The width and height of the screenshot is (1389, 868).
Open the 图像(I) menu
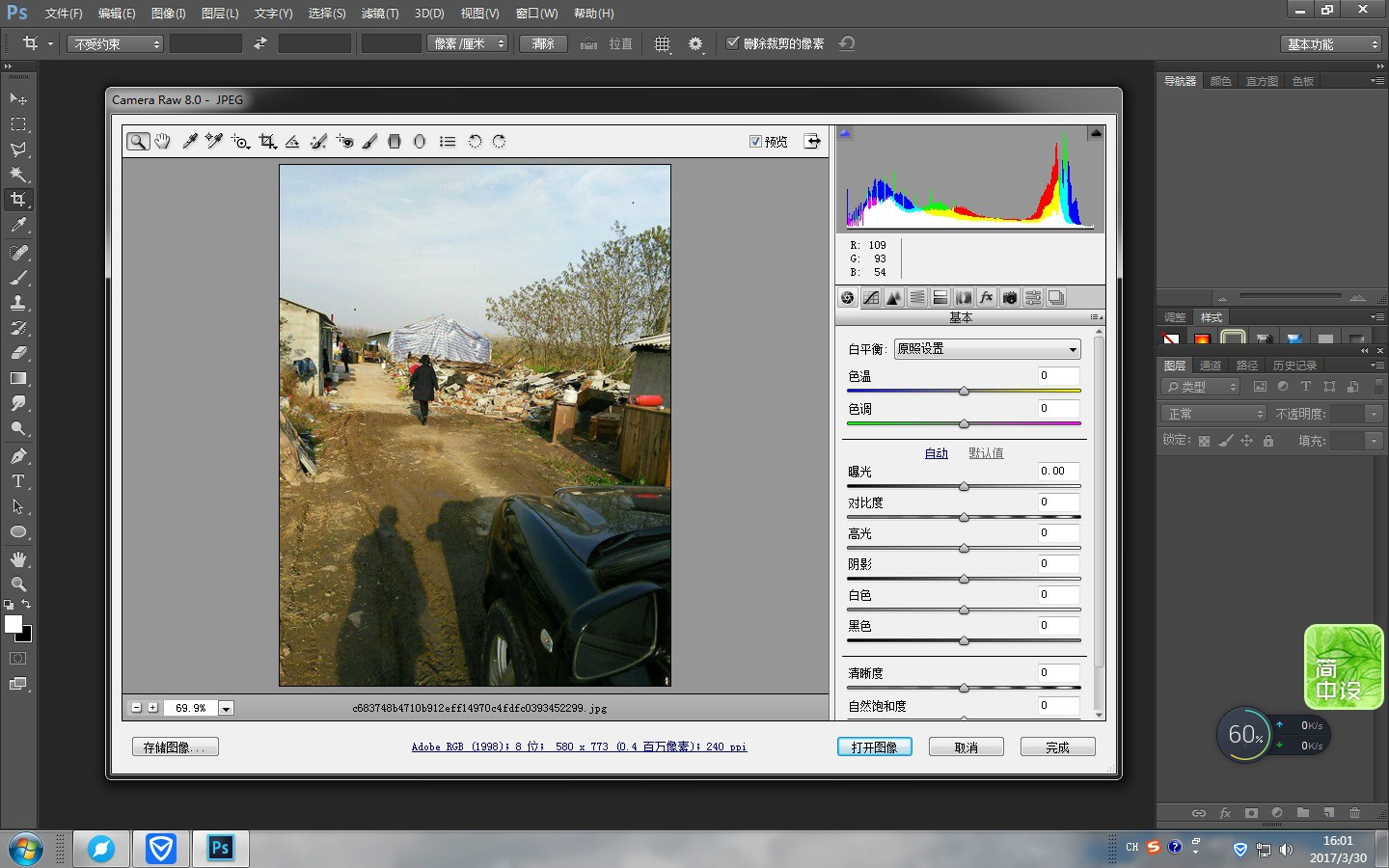click(168, 14)
